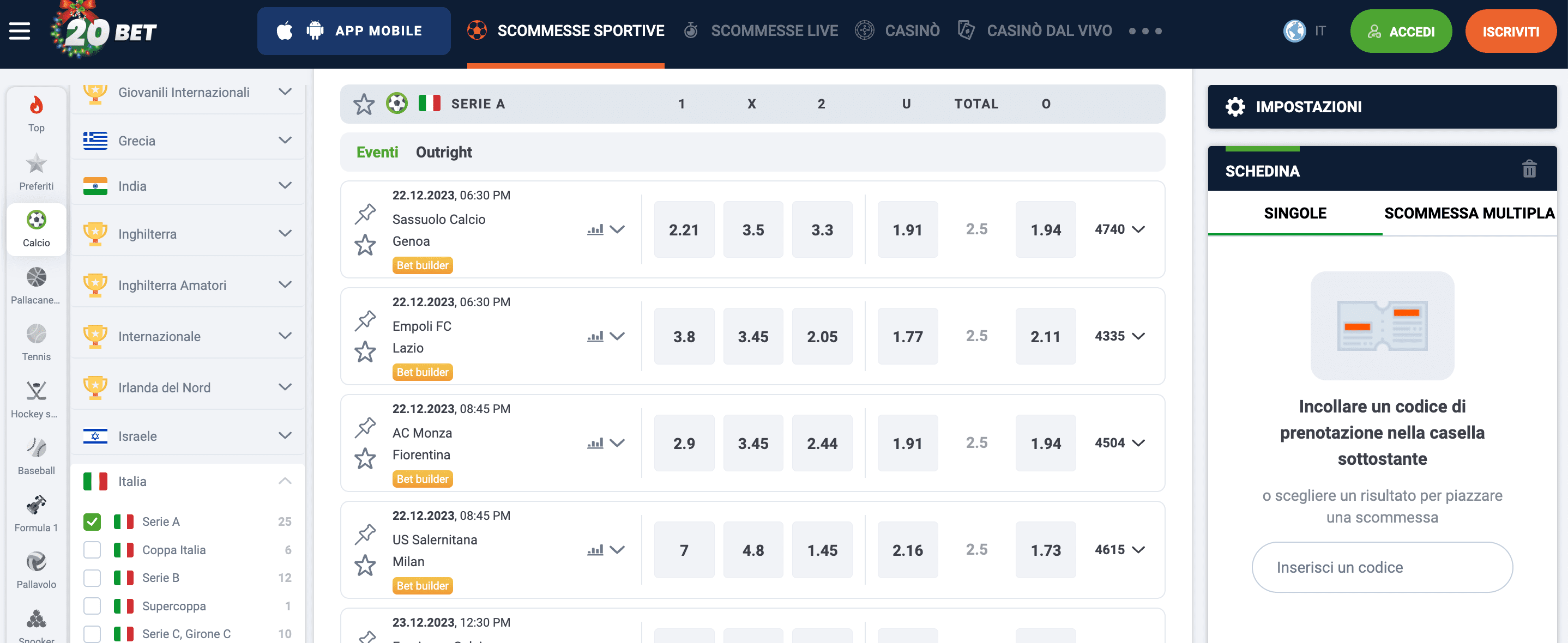Uncheck the Serie A league checkbox
This screenshot has width=1568, height=643.
(x=92, y=521)
